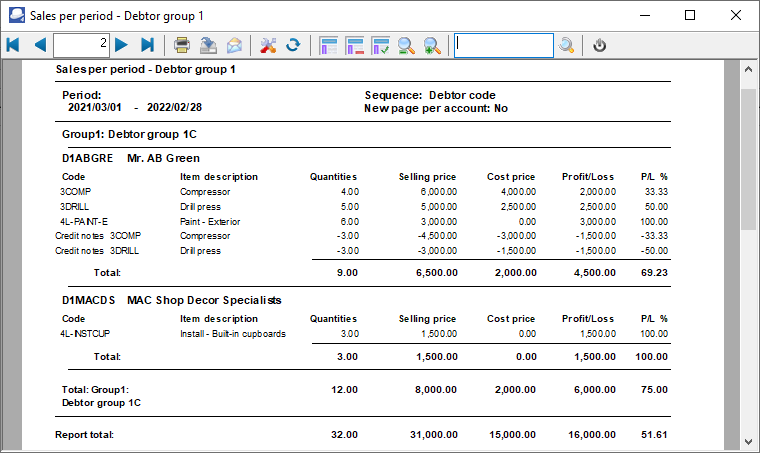Print the sales report

click(182, 45)
